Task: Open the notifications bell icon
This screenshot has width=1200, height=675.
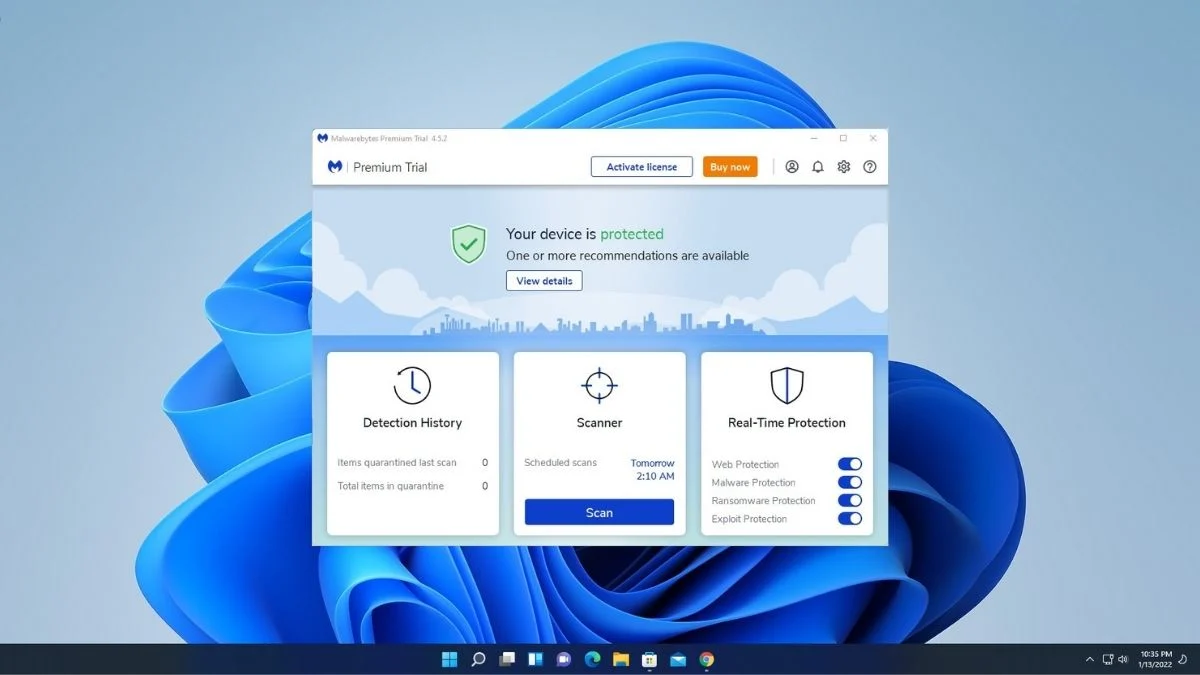Action: 817,166
